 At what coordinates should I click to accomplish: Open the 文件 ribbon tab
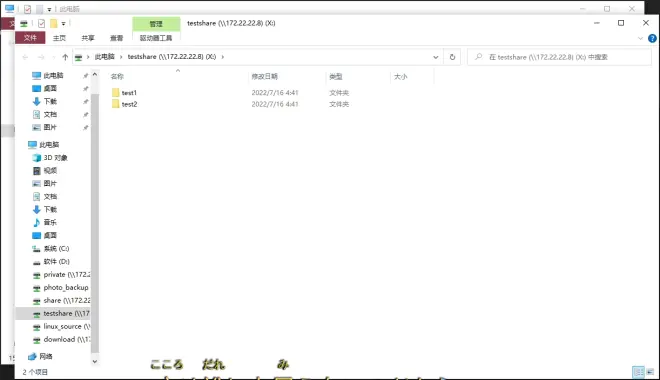pyautogui.click(x=30, y=38)
